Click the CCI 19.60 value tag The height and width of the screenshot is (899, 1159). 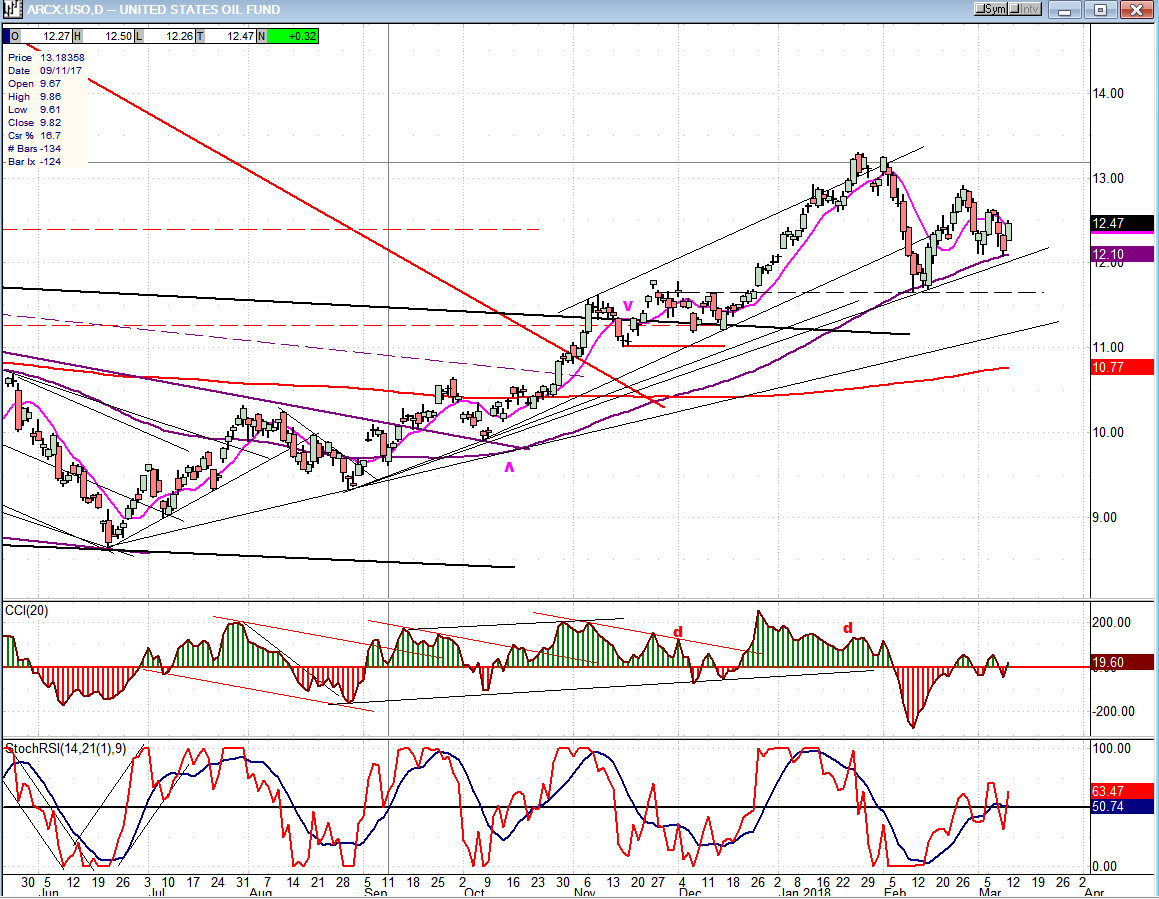click(1123, 661)
